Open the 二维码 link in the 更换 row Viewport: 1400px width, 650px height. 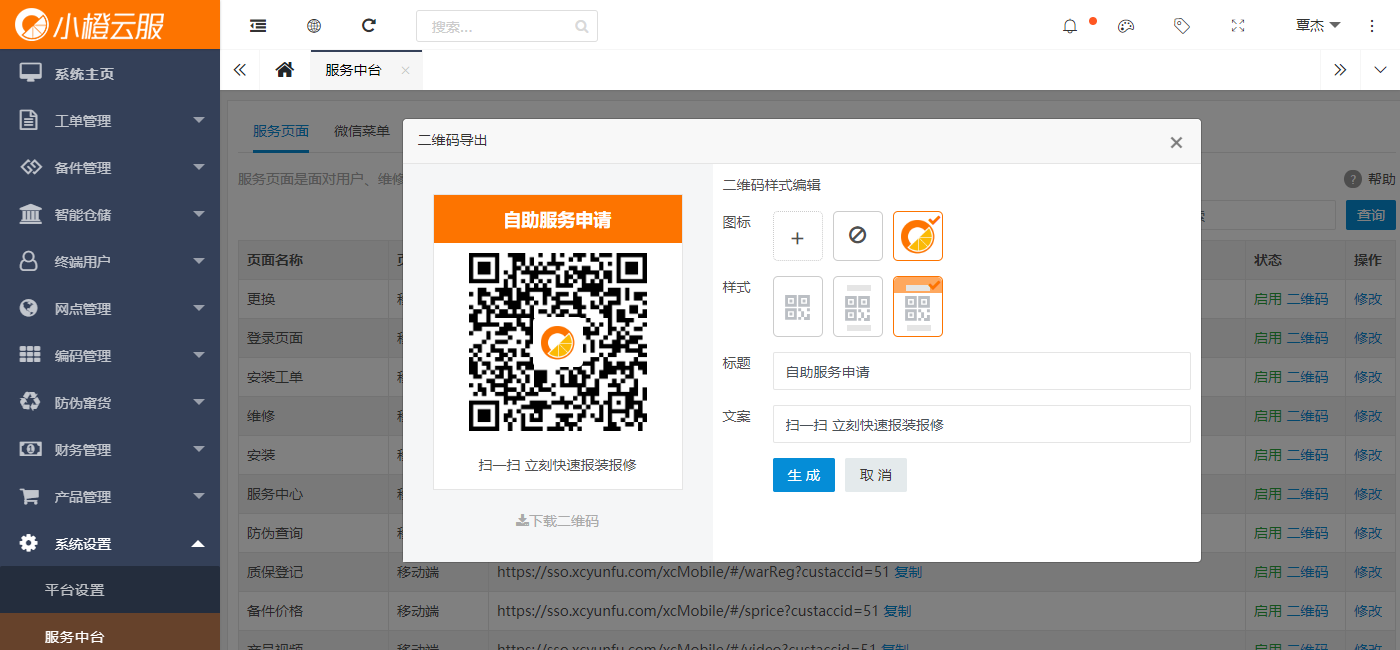tap(1307, 298)
